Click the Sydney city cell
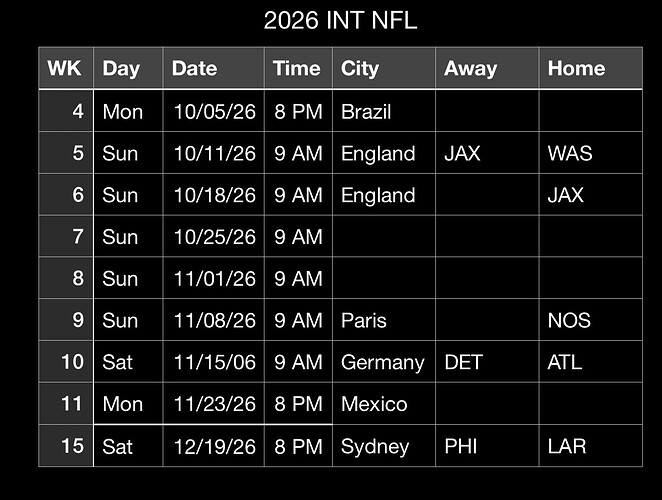The image size is (662, 500). 375,447
